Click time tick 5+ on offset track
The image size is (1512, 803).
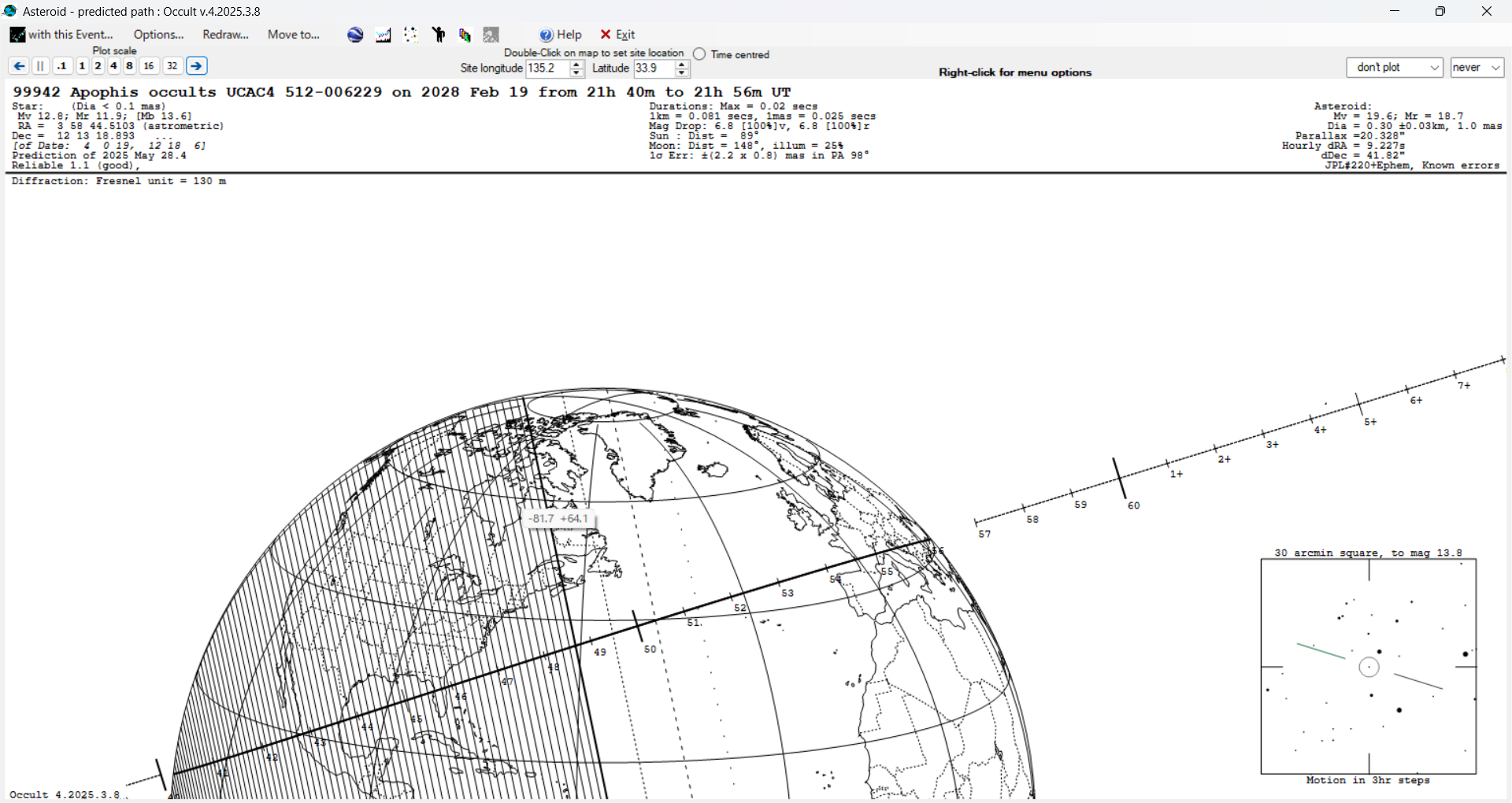tap(1370, 422)
